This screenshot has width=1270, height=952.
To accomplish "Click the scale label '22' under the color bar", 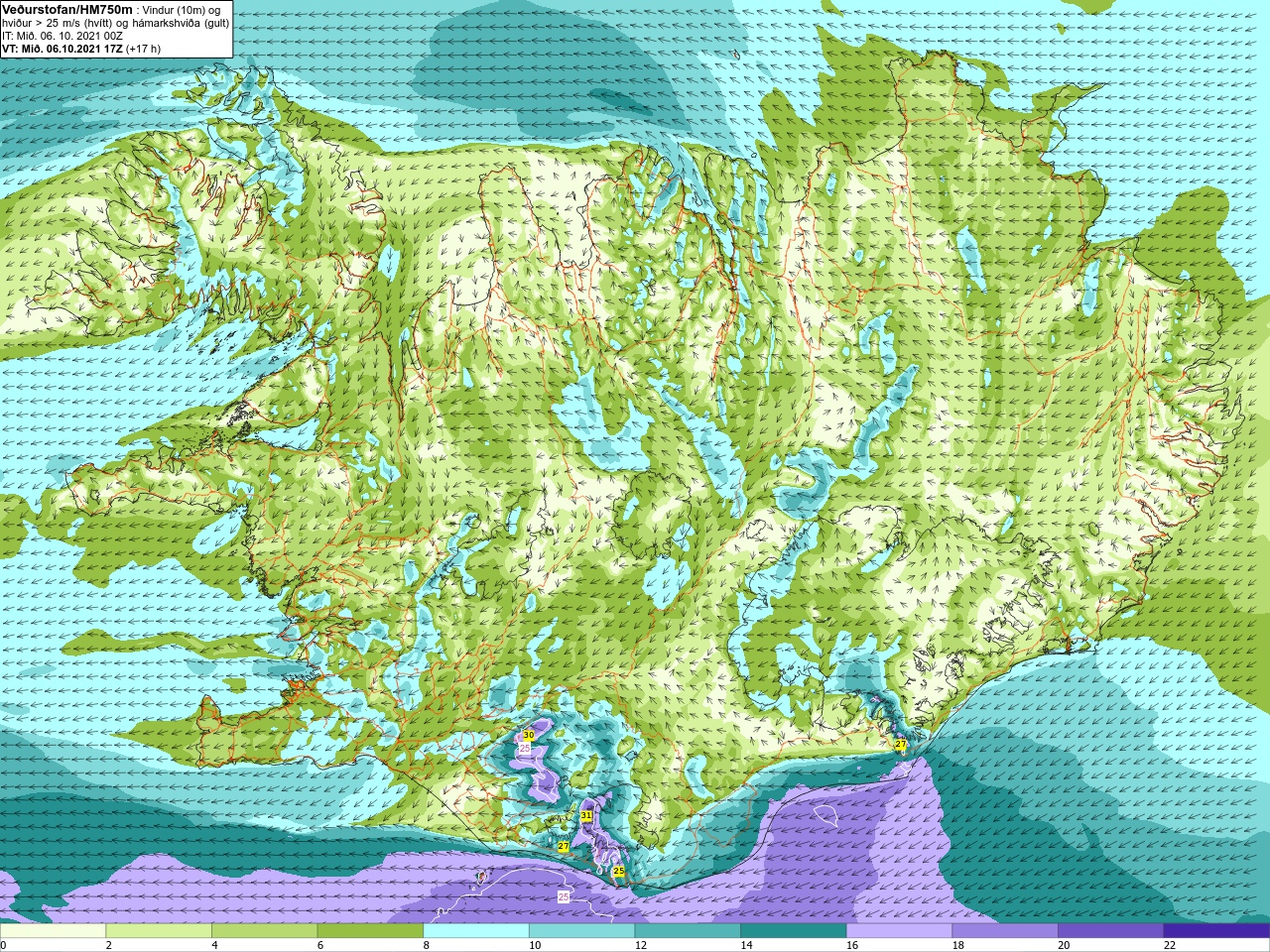I will pyautogui.click(x=1170, y=945).
